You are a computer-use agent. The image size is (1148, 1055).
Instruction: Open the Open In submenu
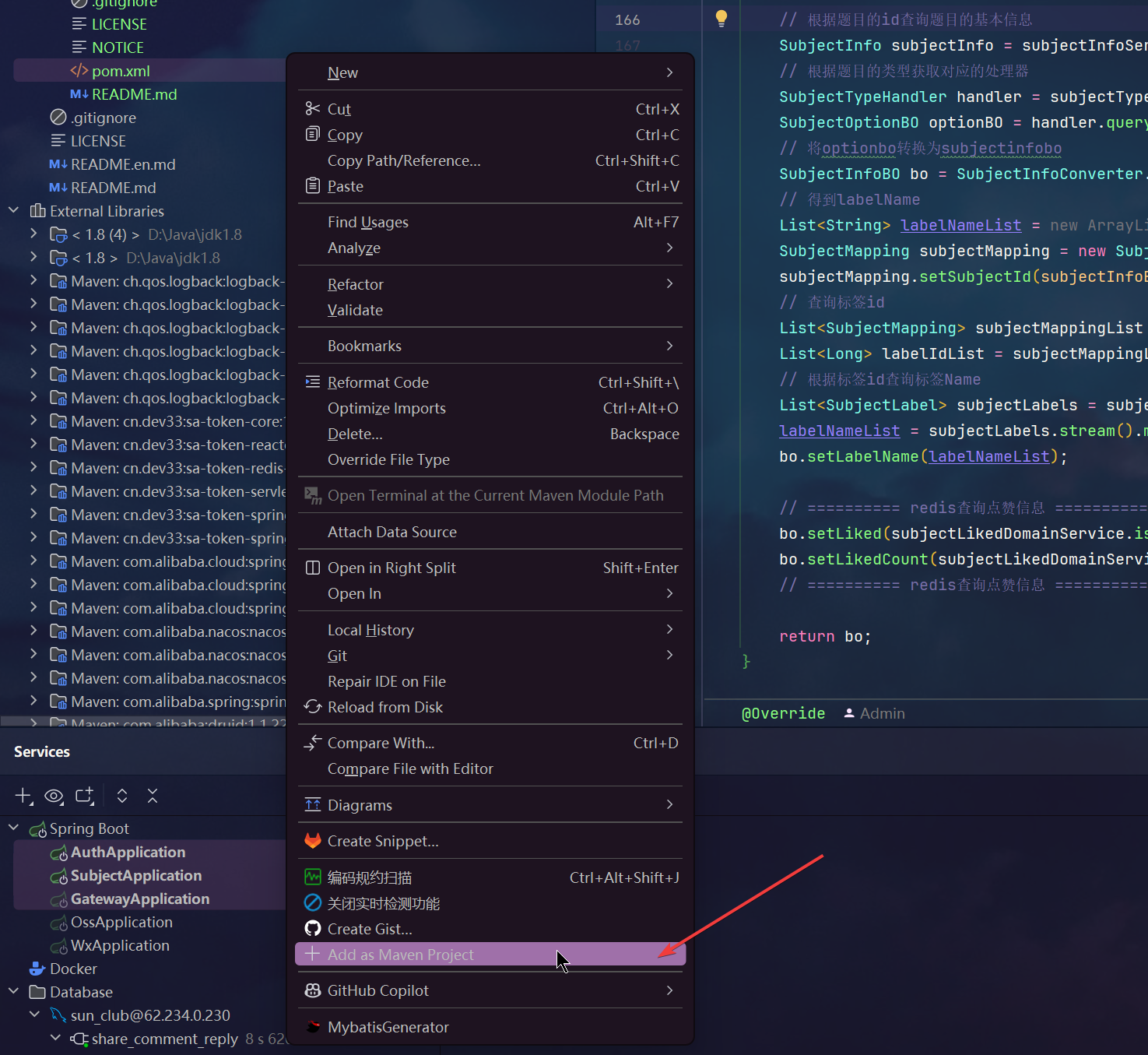click(x=490, y=593)
